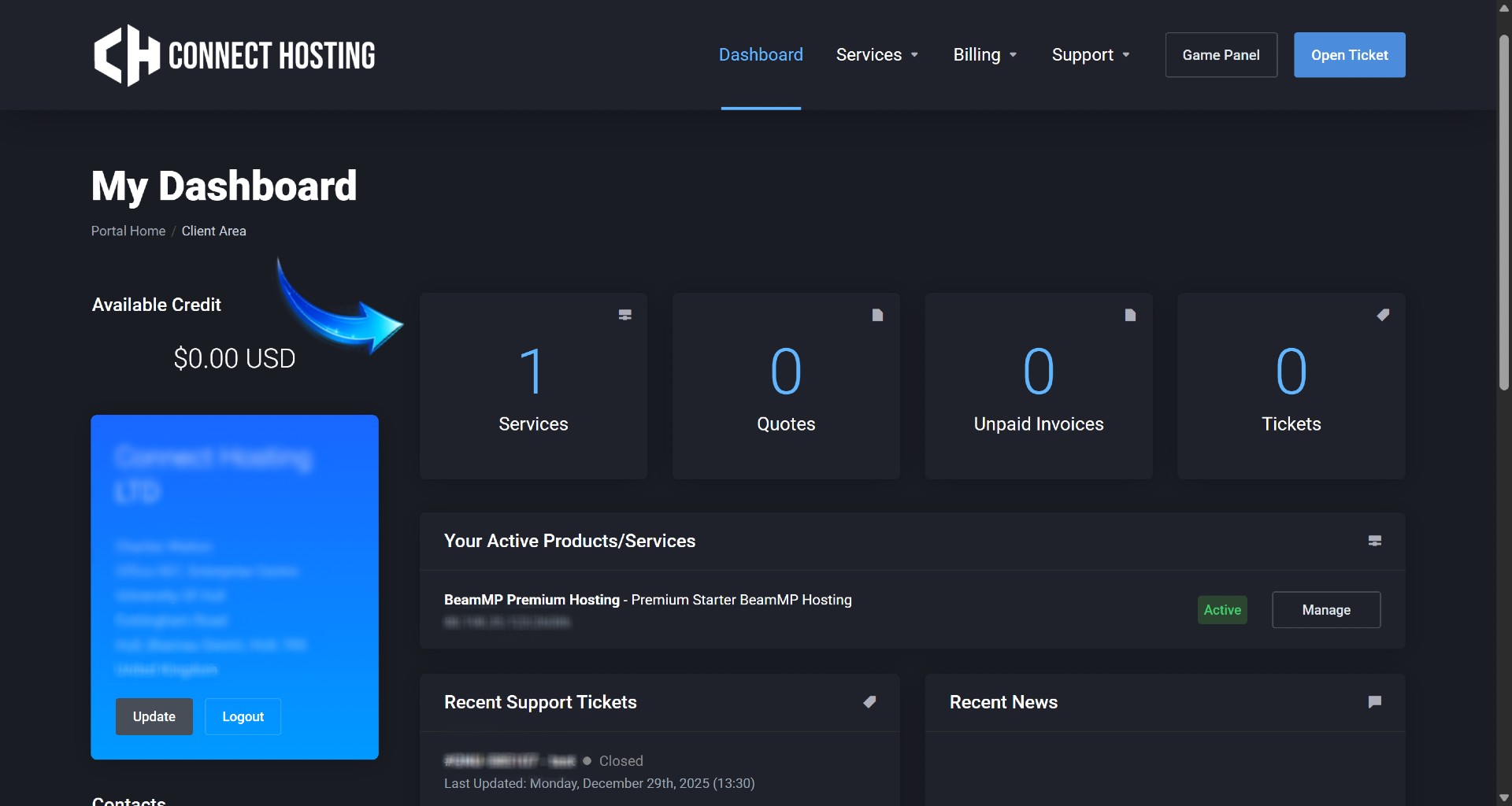This screenshot has height=806, width=1512.
Task: Go to the Dashboard nav tab
Action: (x=761, y=55)
